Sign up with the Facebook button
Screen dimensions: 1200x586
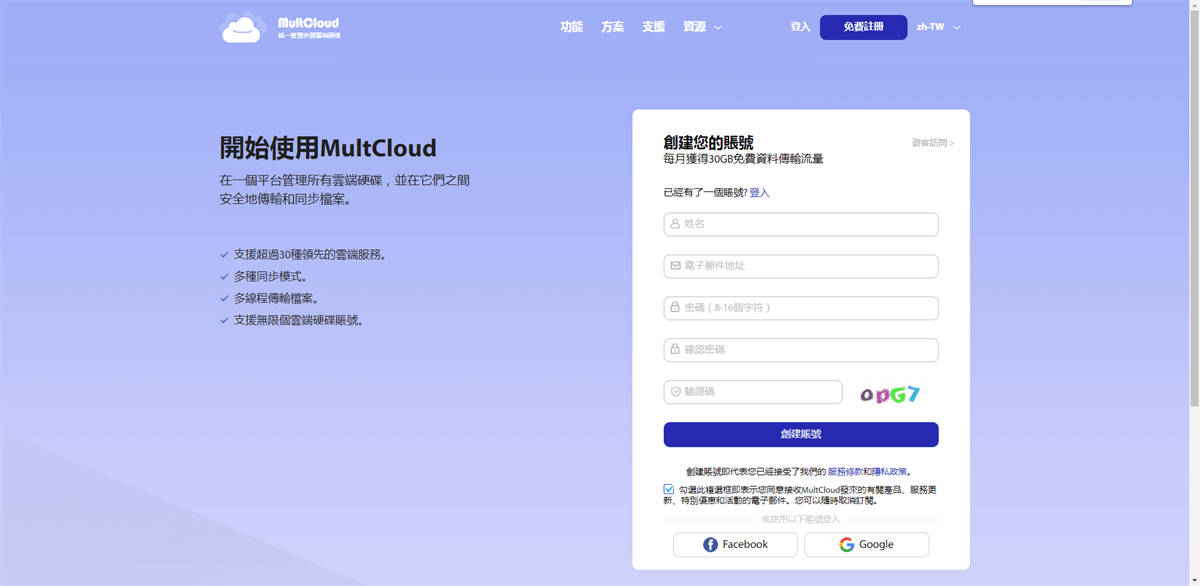[x=735, y=545]
